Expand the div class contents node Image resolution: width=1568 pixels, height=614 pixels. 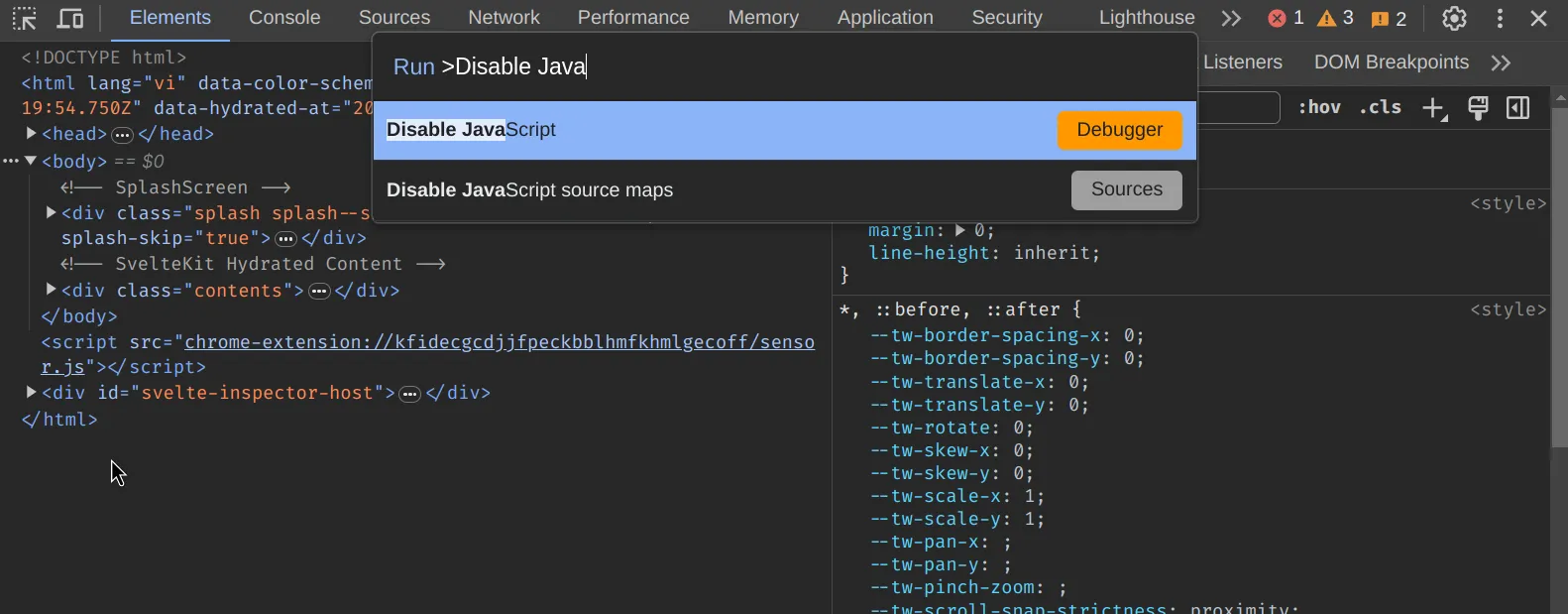51,290
